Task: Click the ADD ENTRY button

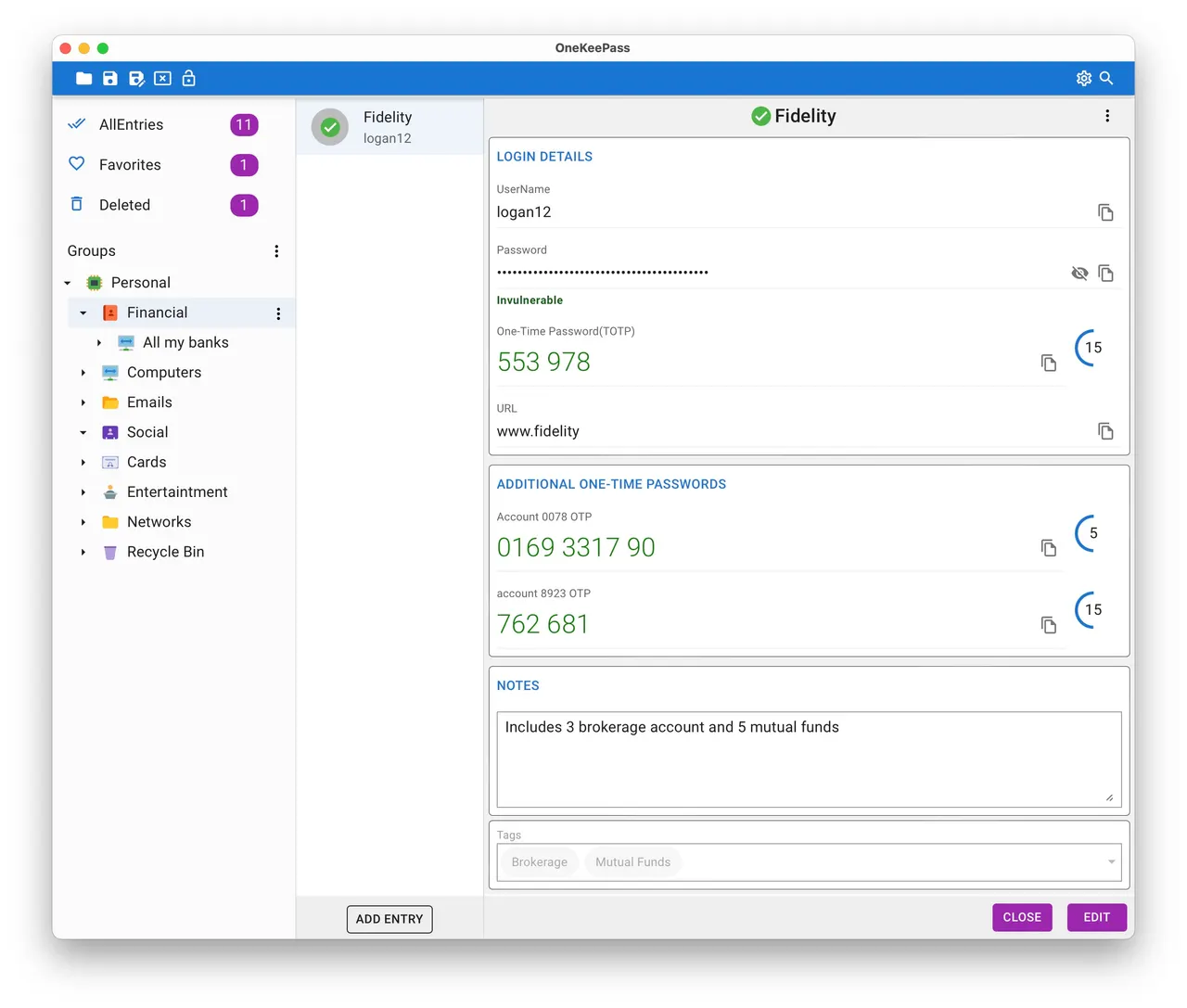Action: (x=389, y=919)
